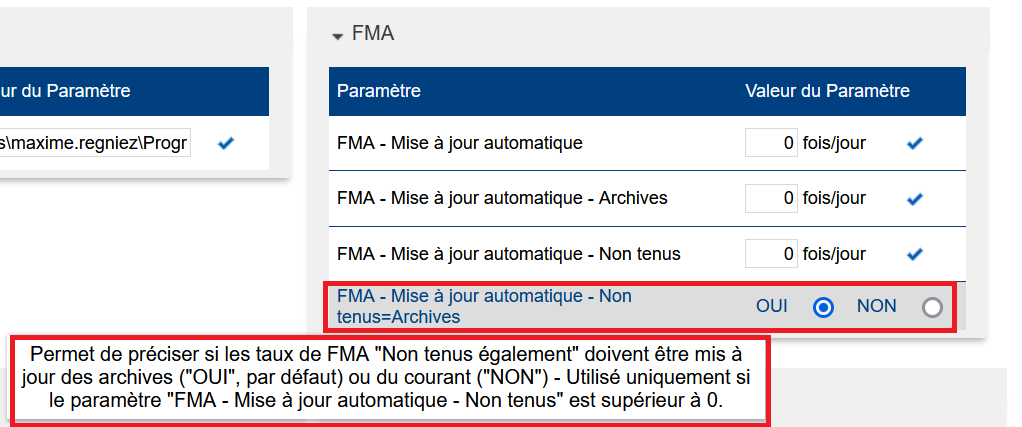Collapse the FMA section arrow
Viewport: 1022px width, 427px height.
point(338,35)
